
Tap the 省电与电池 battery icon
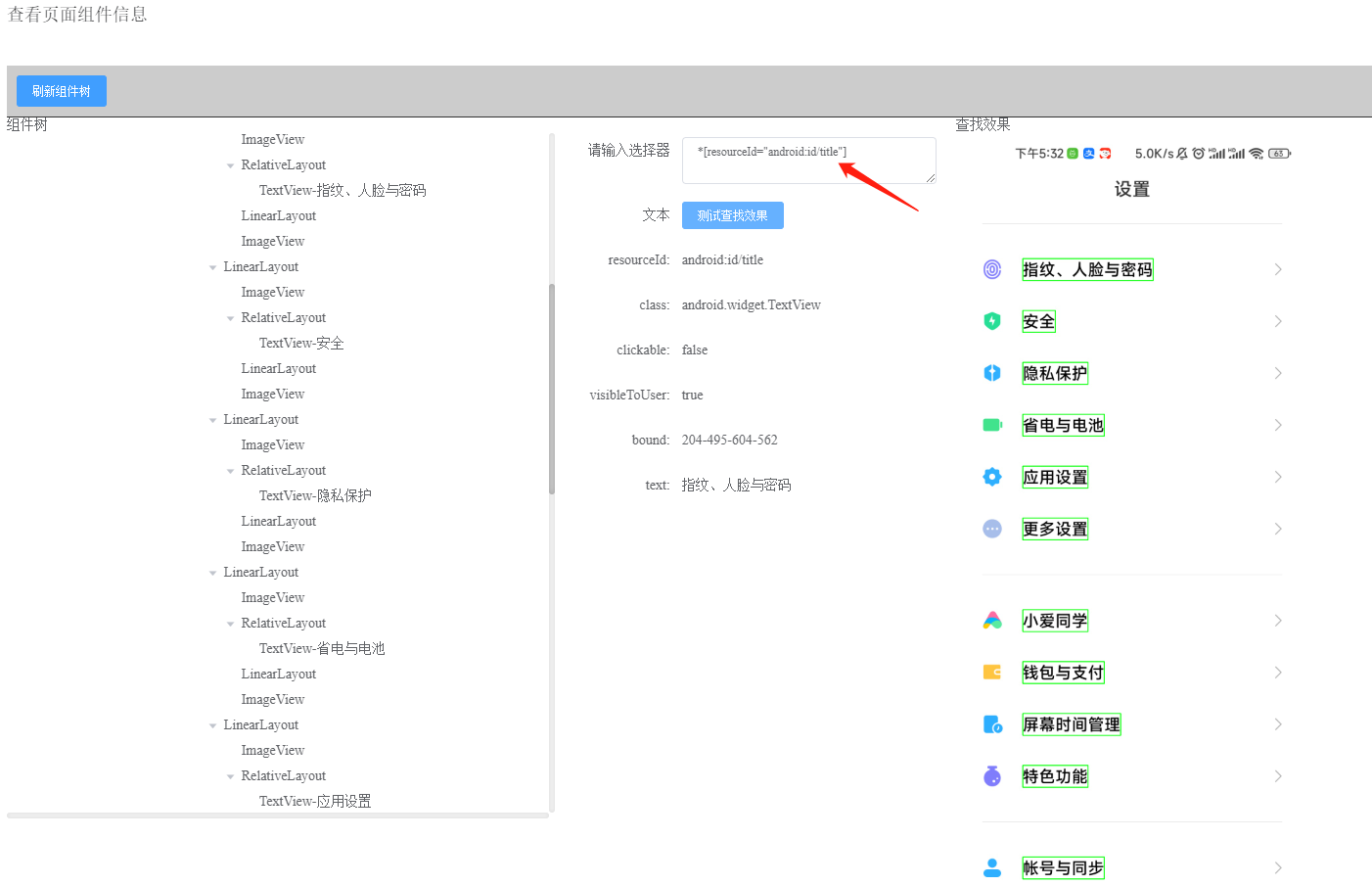(x=992, y=424)
